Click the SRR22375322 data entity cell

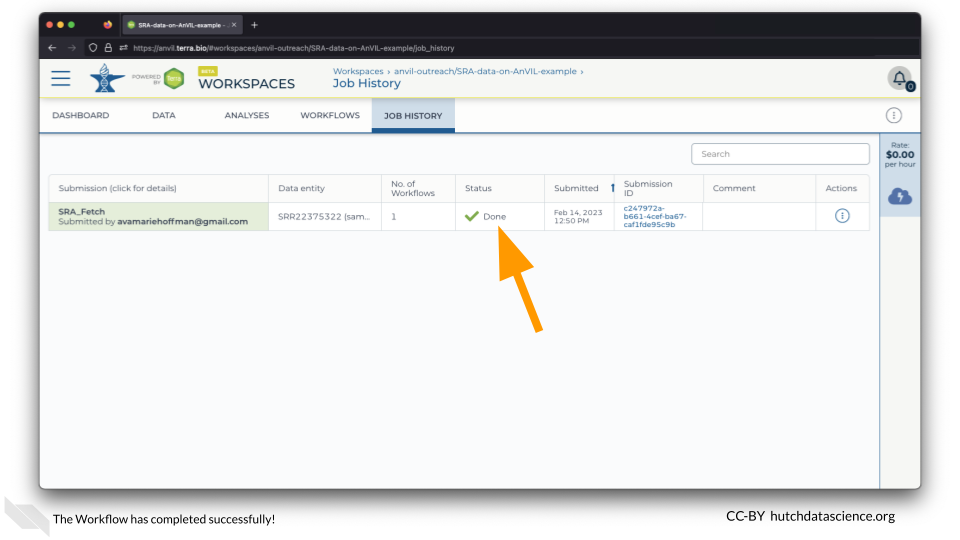324,216
